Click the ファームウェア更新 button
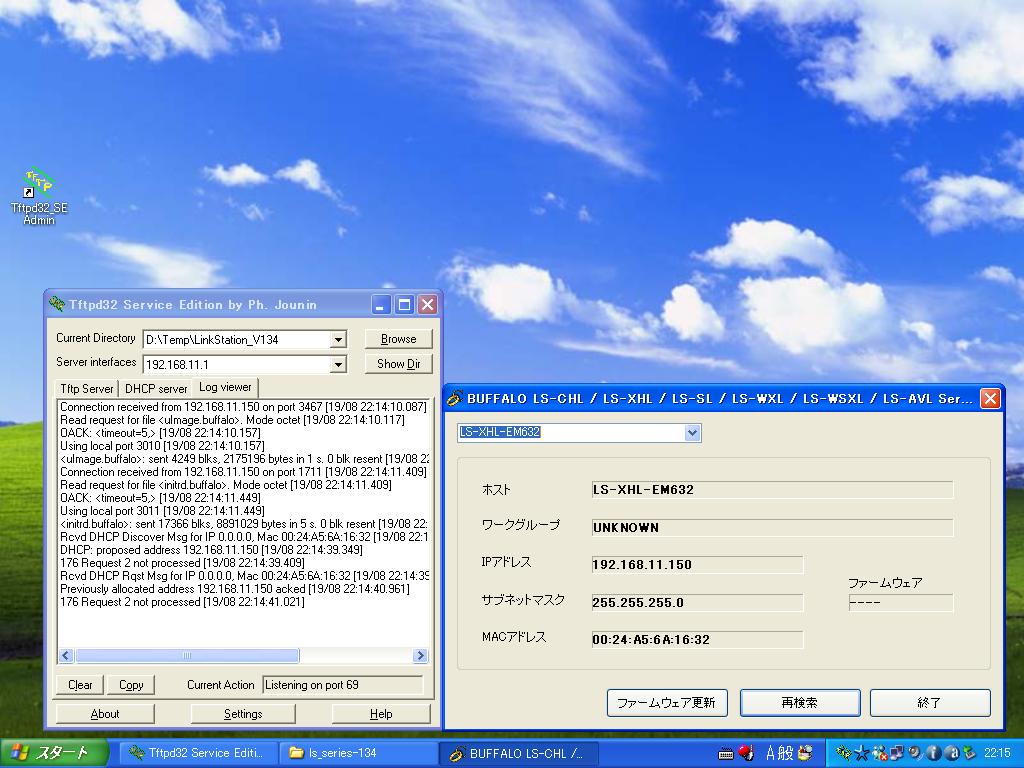The image size is (1024, 768). coord(667,703)
